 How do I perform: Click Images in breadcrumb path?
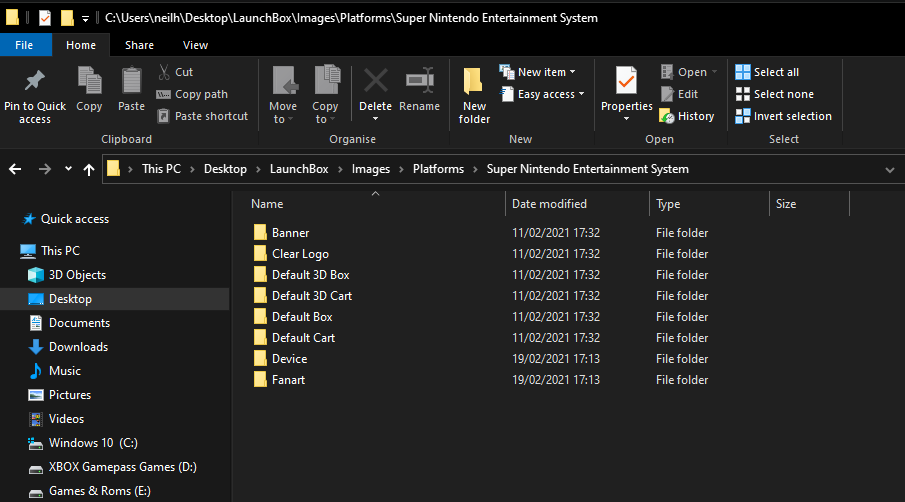pos(371,169)
